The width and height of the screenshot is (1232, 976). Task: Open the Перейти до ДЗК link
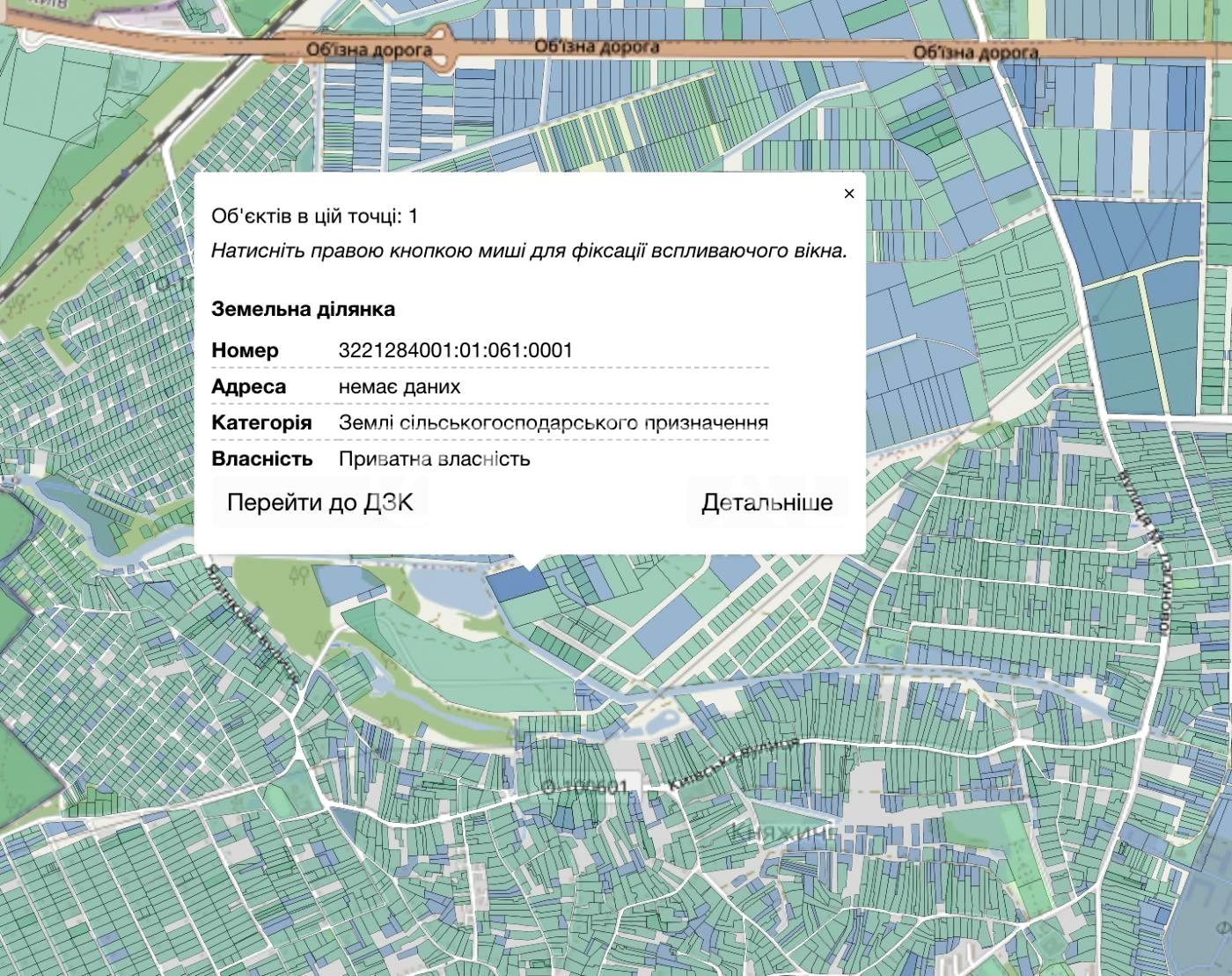pos(319,503)
